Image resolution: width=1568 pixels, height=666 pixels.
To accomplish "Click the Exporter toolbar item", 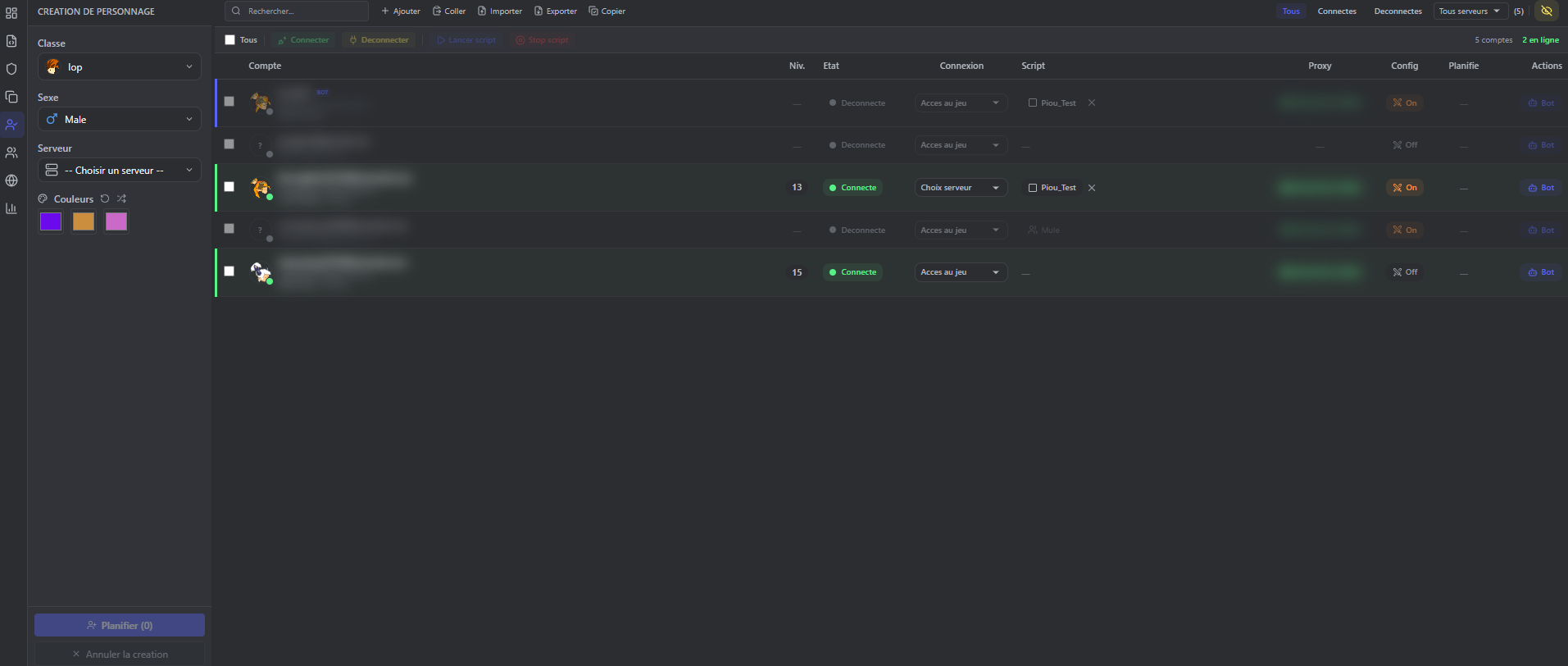I will [x=556, y=11].
